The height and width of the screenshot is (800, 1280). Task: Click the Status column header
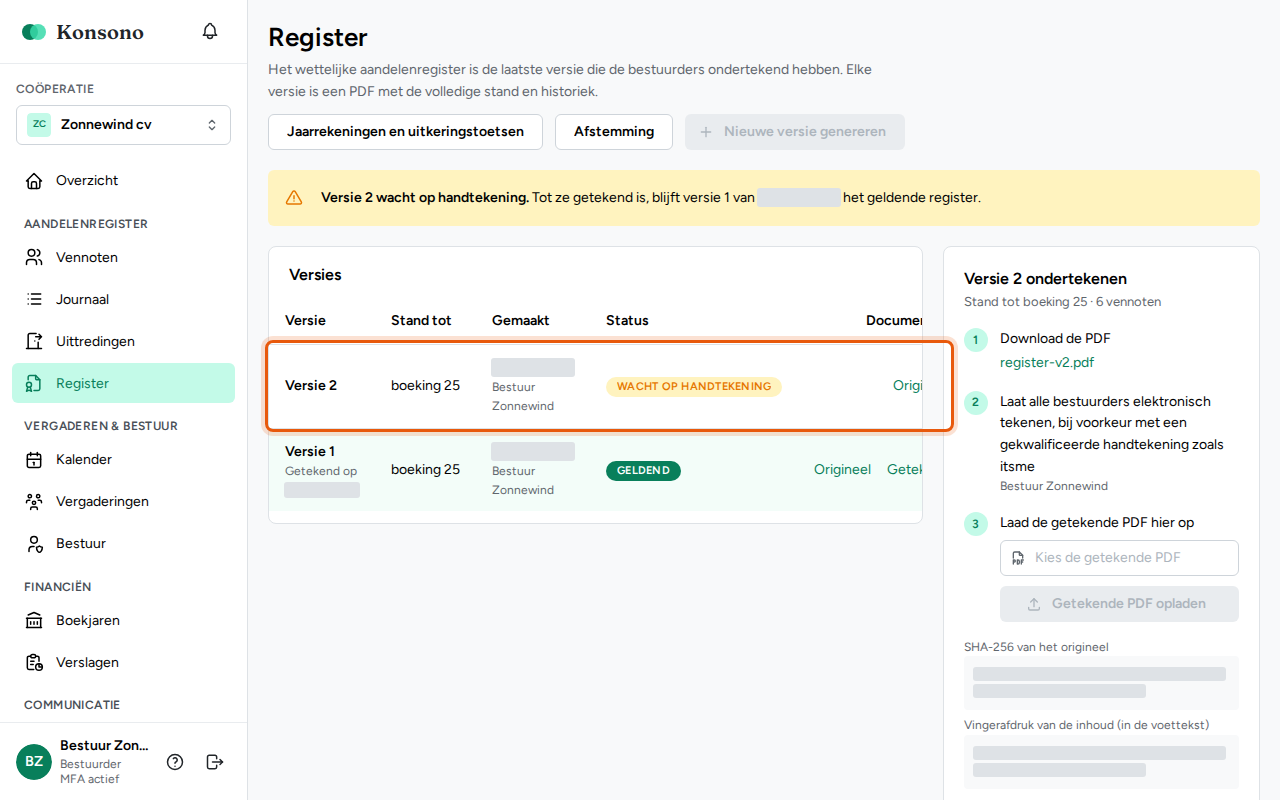[627, 321]
